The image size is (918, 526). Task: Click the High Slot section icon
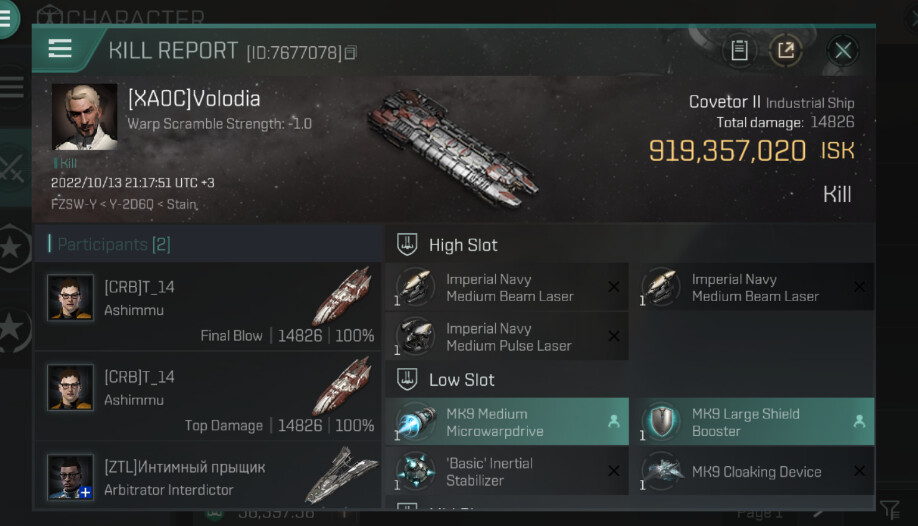tap(407, 244)
